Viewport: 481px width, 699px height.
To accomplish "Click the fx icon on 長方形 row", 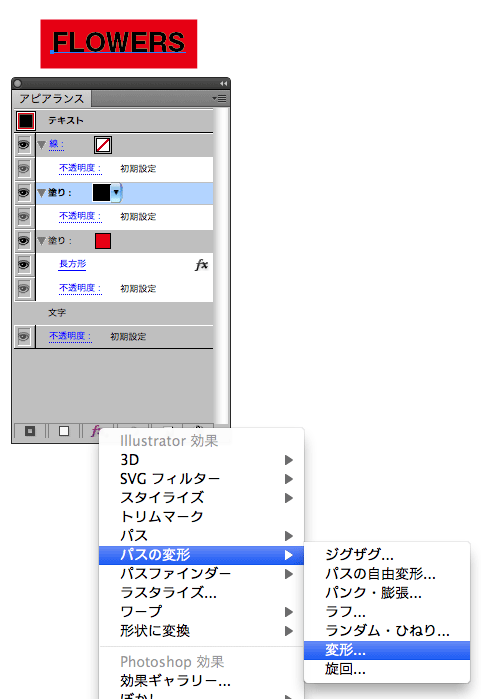I will click(x=201, y=265).
